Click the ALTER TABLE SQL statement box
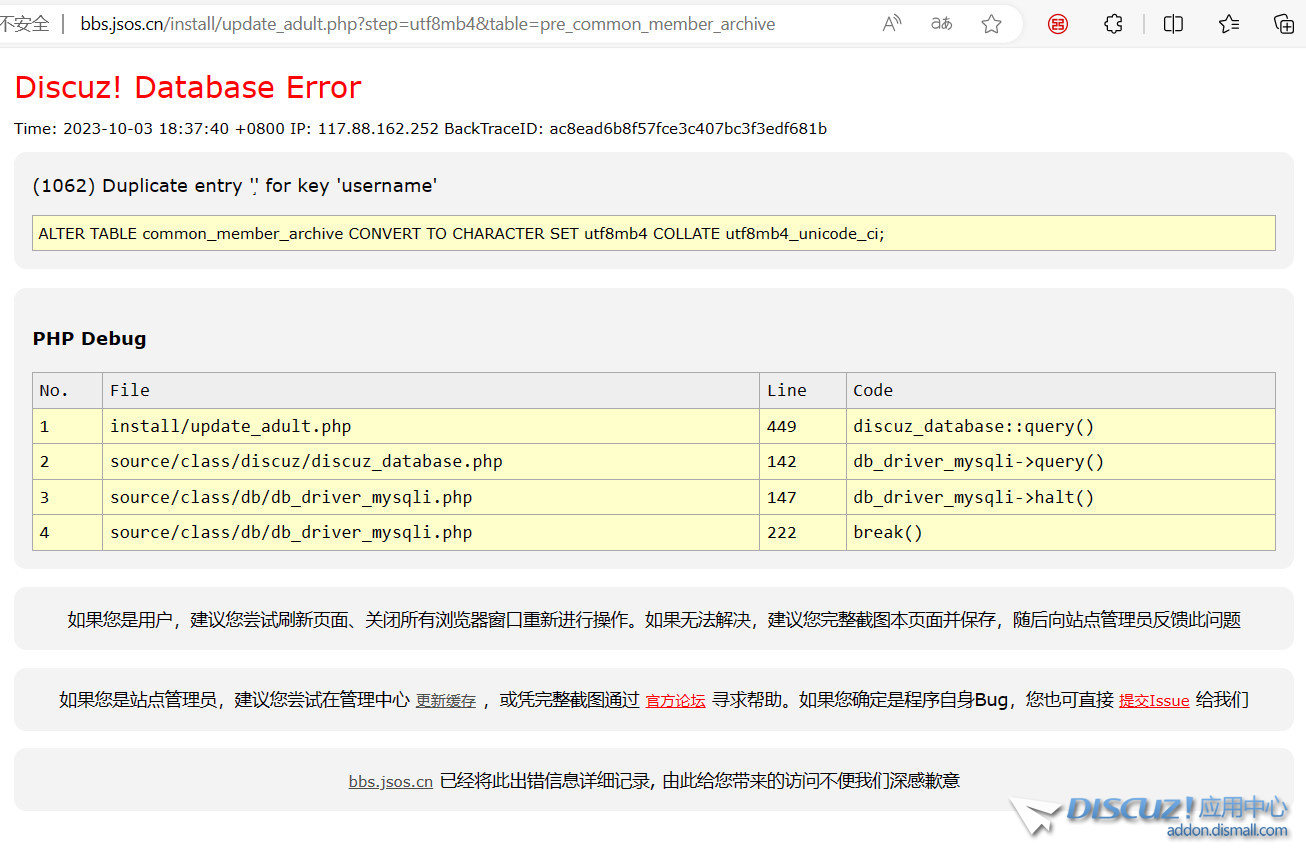1306x856 pixels. point(654,233)
